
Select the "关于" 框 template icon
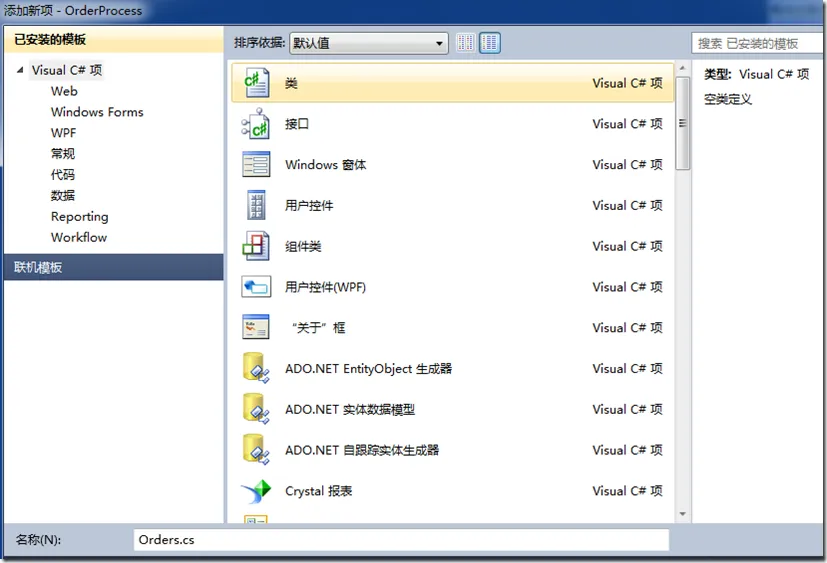point(256,327)
